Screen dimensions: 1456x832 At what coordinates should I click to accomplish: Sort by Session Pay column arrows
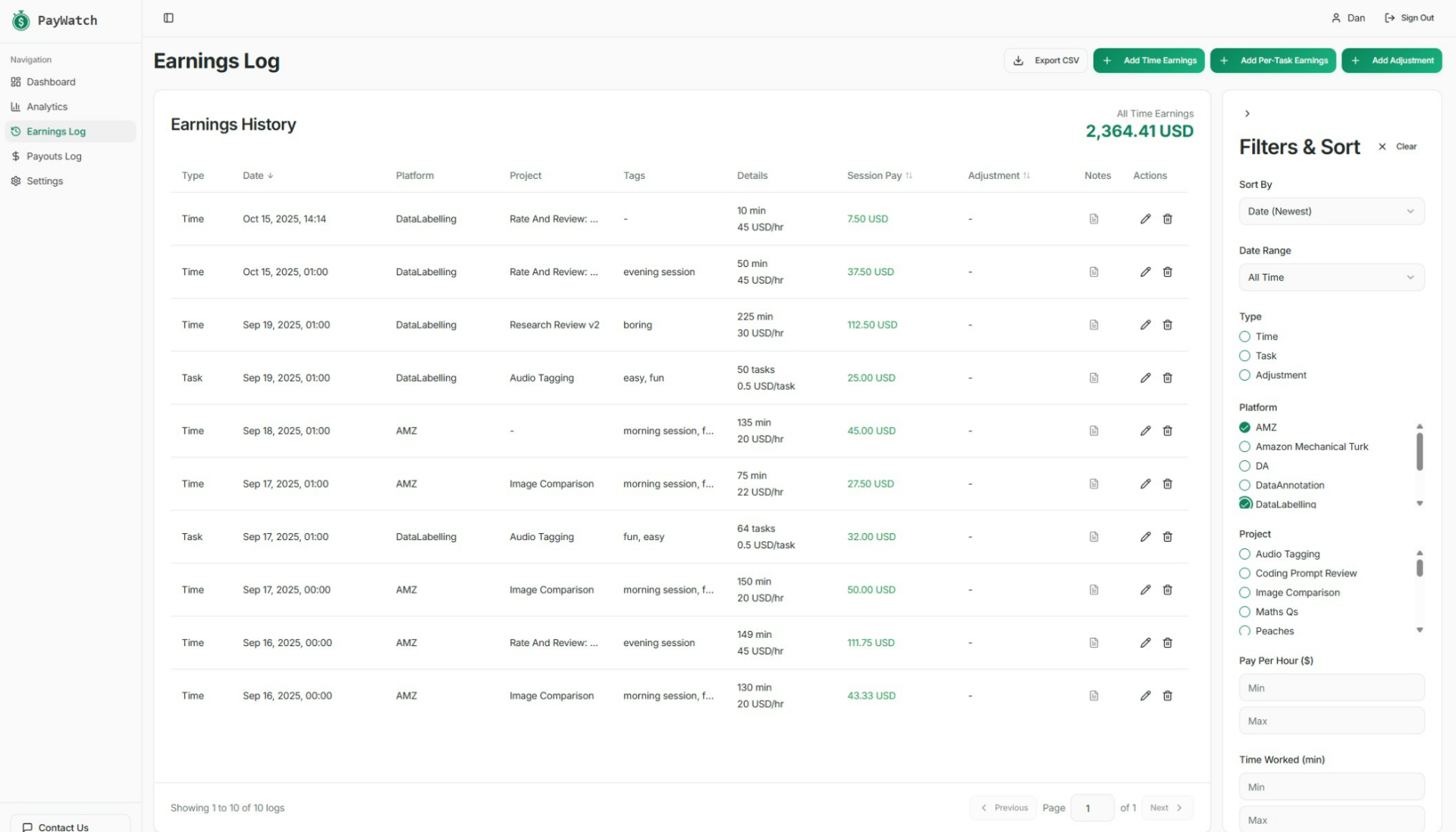point(908,176)
